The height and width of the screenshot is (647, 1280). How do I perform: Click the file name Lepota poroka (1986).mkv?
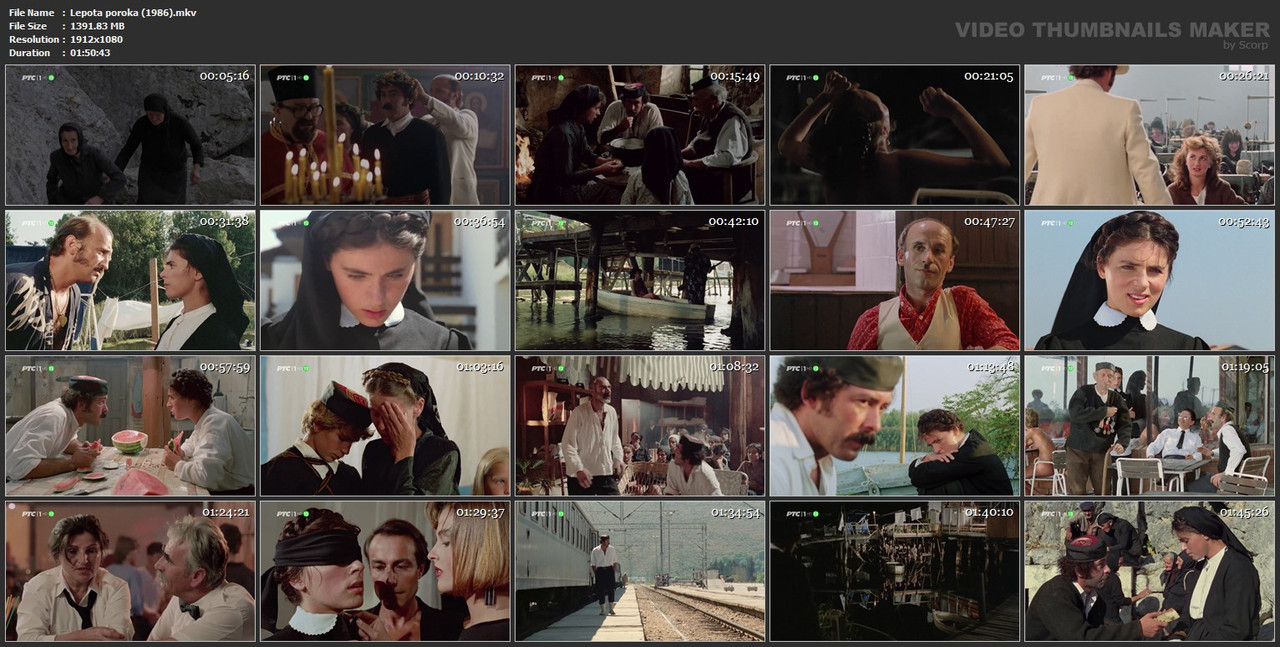pyautogui.click(x=134, y=12)
